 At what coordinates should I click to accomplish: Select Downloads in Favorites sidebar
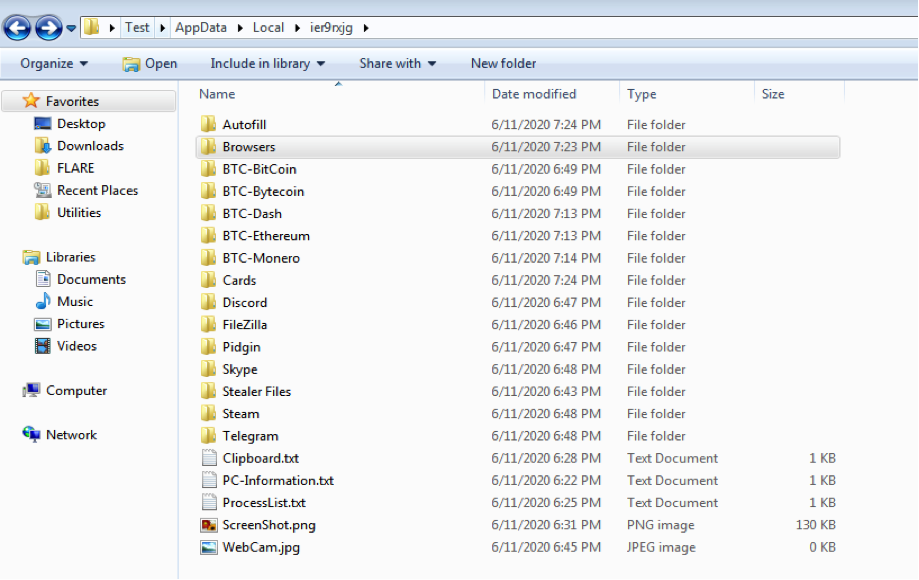[90, 146]
